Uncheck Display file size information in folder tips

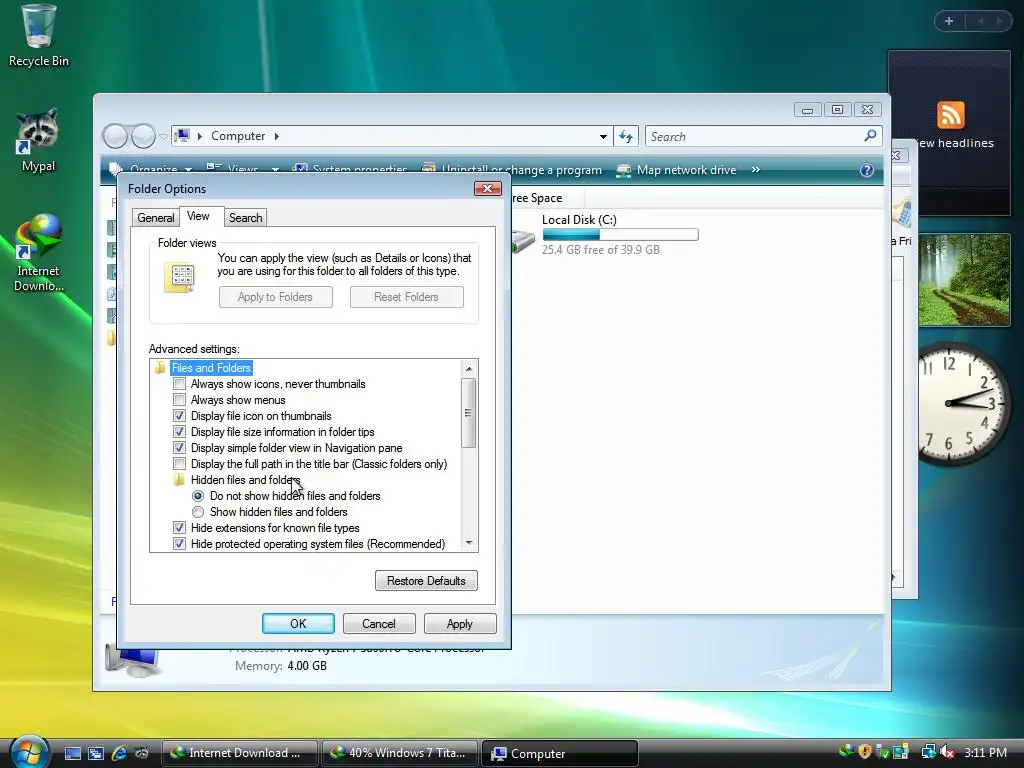[180, 432]
